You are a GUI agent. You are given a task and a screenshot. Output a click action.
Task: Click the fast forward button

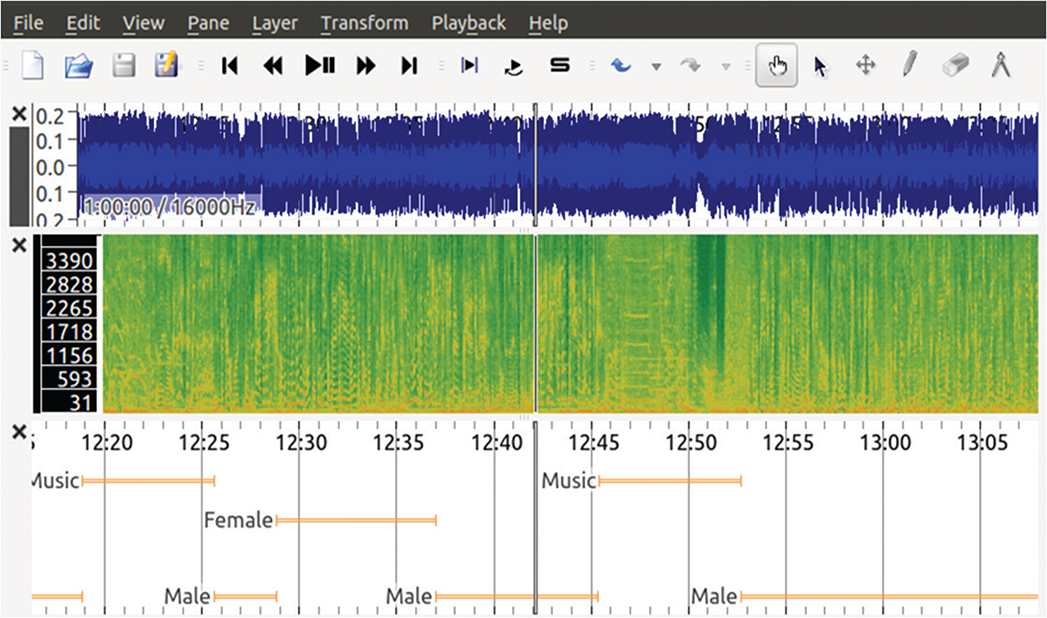point(366,65)
